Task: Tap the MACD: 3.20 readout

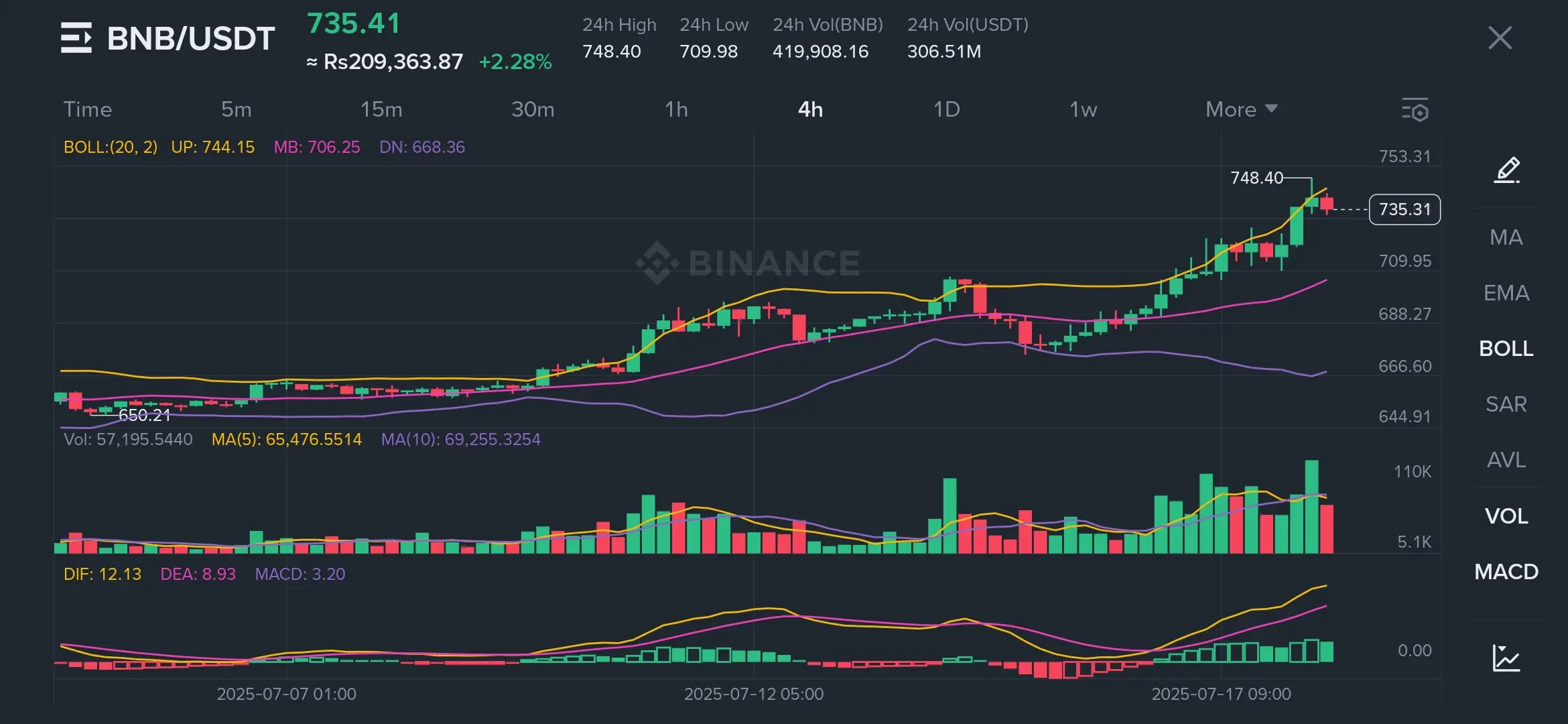Action: 300,574
